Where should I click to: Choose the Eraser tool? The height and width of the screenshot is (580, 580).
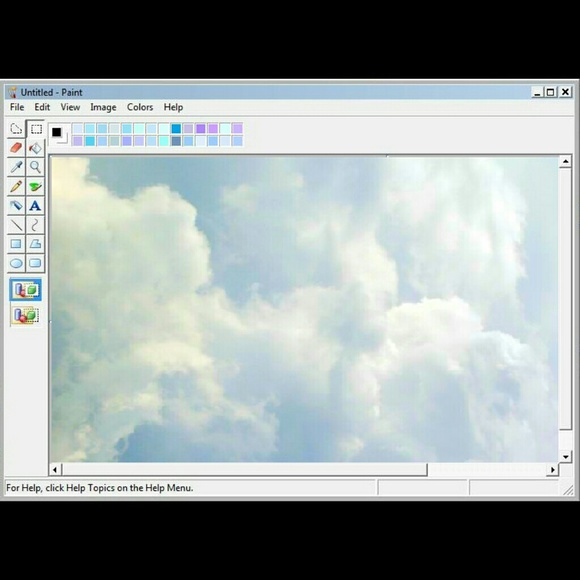click(16, 148)
